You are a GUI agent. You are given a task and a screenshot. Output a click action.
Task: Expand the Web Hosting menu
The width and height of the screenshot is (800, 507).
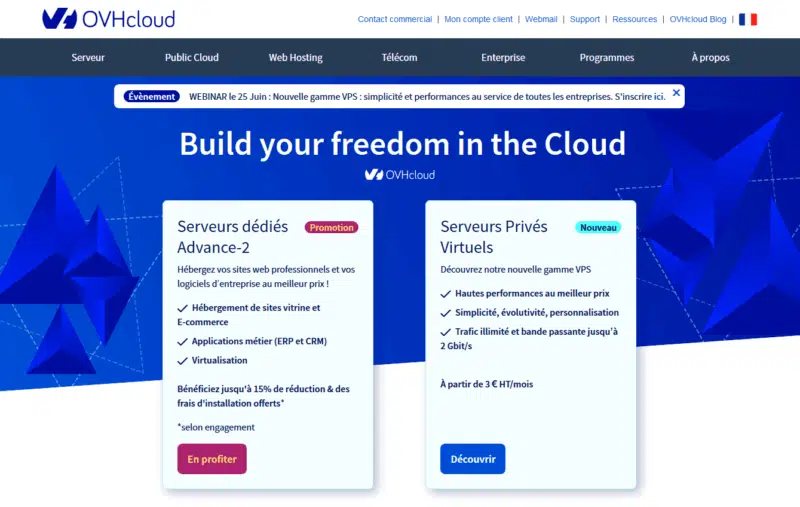click(x=295, y=58)
